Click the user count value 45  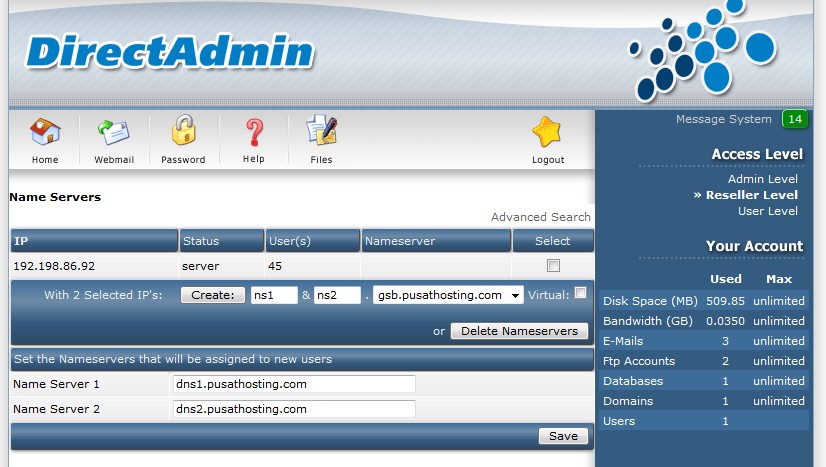pos(275,266)
